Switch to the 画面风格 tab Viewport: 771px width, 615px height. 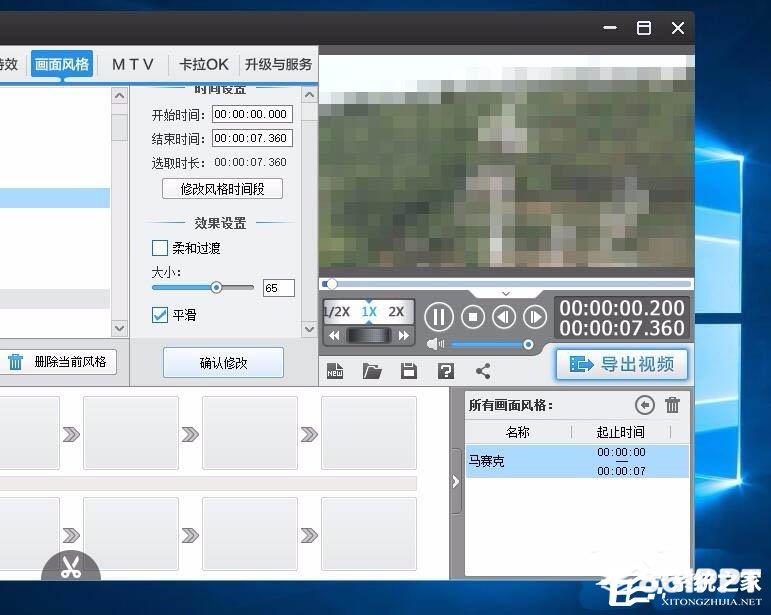62,64
